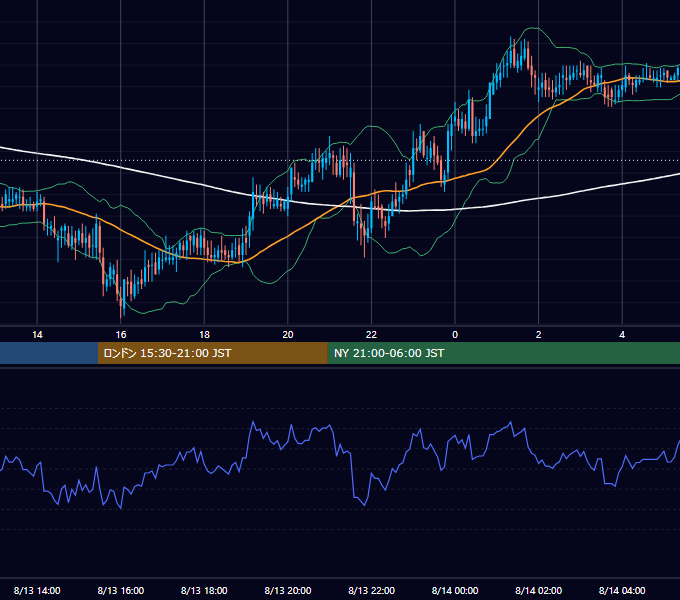Click the 14 hour axis label
The width and height of the screenshot is (680, 600).
pos(37,335)
